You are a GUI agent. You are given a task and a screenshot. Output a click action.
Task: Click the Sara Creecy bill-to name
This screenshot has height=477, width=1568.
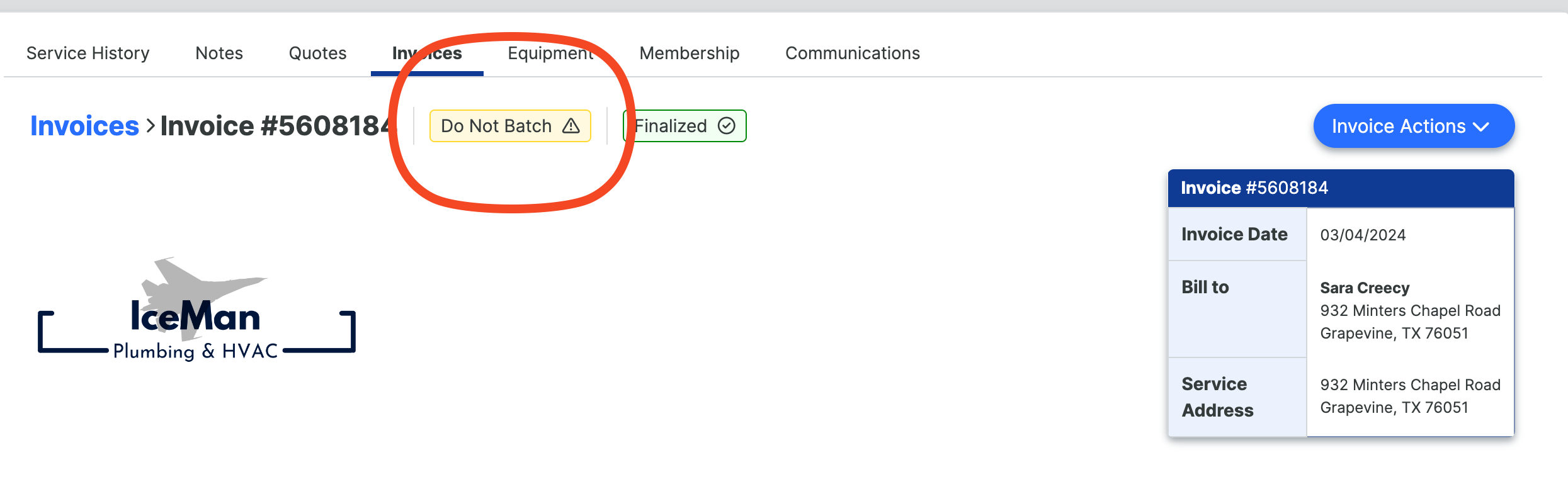[x=1365, y=288]
